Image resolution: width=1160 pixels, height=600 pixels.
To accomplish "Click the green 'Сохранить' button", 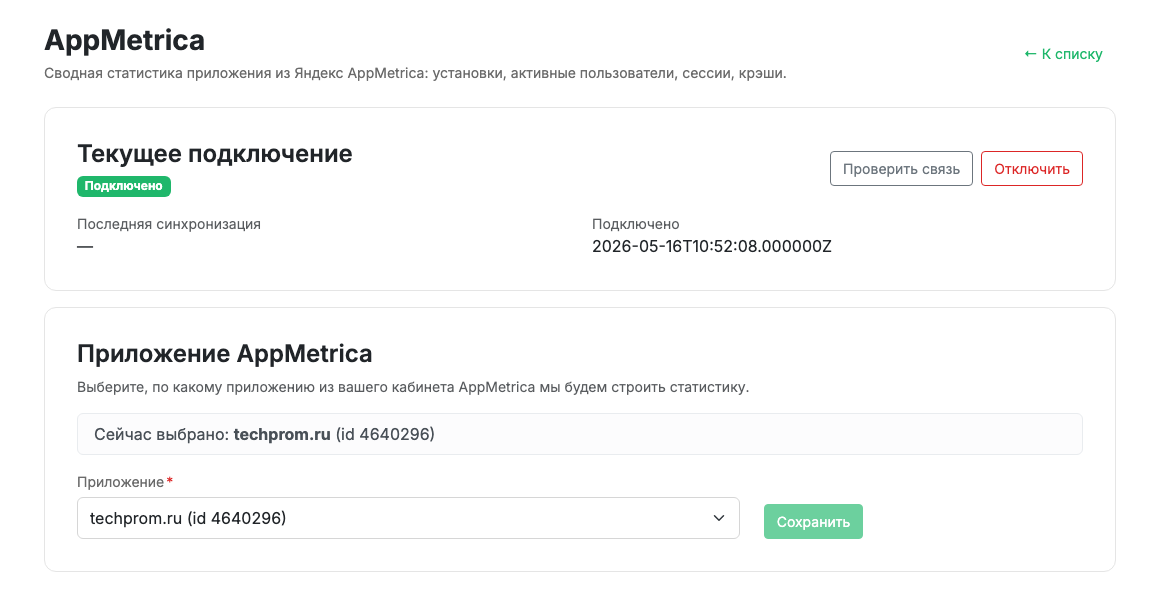I will coord(813,522).
